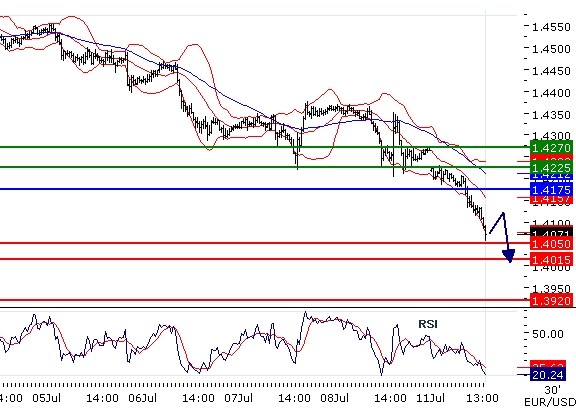Click the 1.4350 price axis label
576x415 pixels.
coord(551,115)
